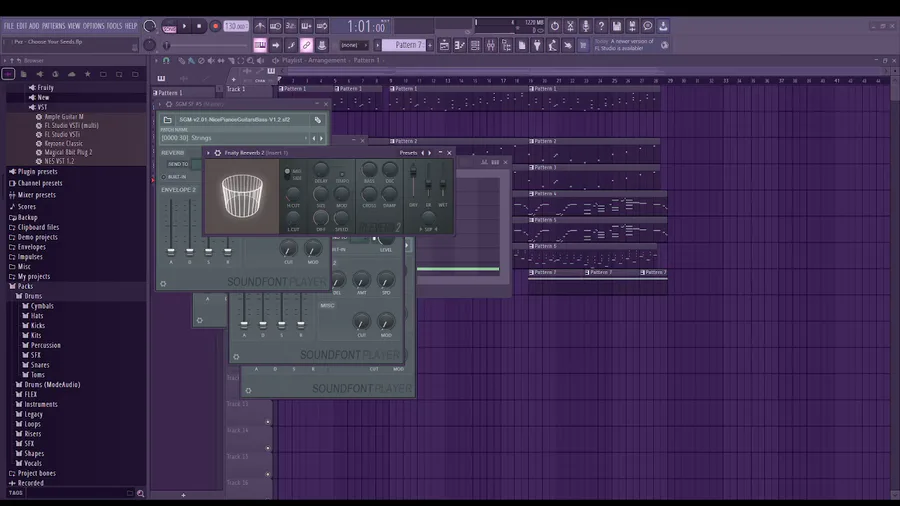Screen dimensions: 900x506
Task: Open the help question mark icon
Action: click(601, 26)
